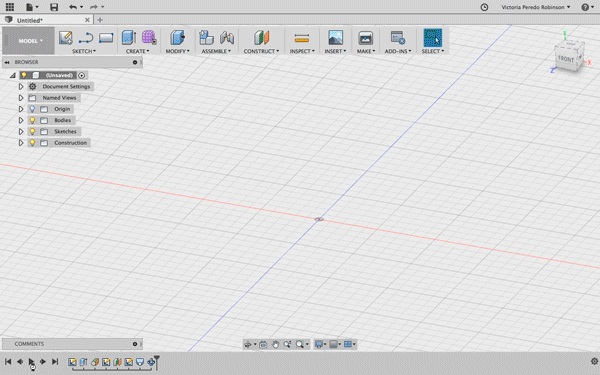Activate the Select tool icon
The height and width of the screenshot is (375, 600).
click(x=433, y=38)
